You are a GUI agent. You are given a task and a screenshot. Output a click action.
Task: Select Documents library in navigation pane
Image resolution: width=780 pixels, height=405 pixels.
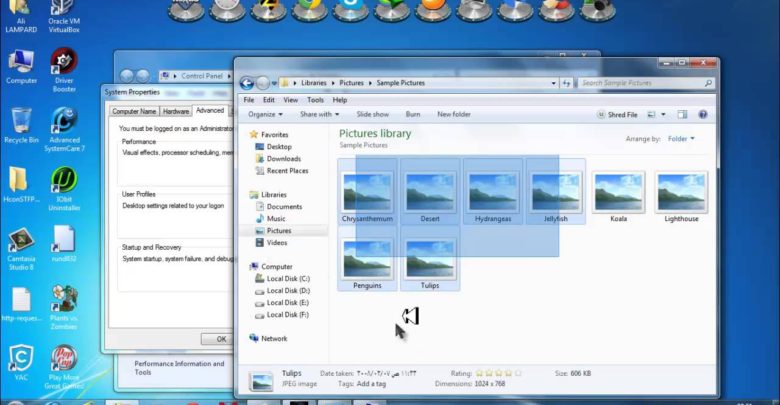279,206
